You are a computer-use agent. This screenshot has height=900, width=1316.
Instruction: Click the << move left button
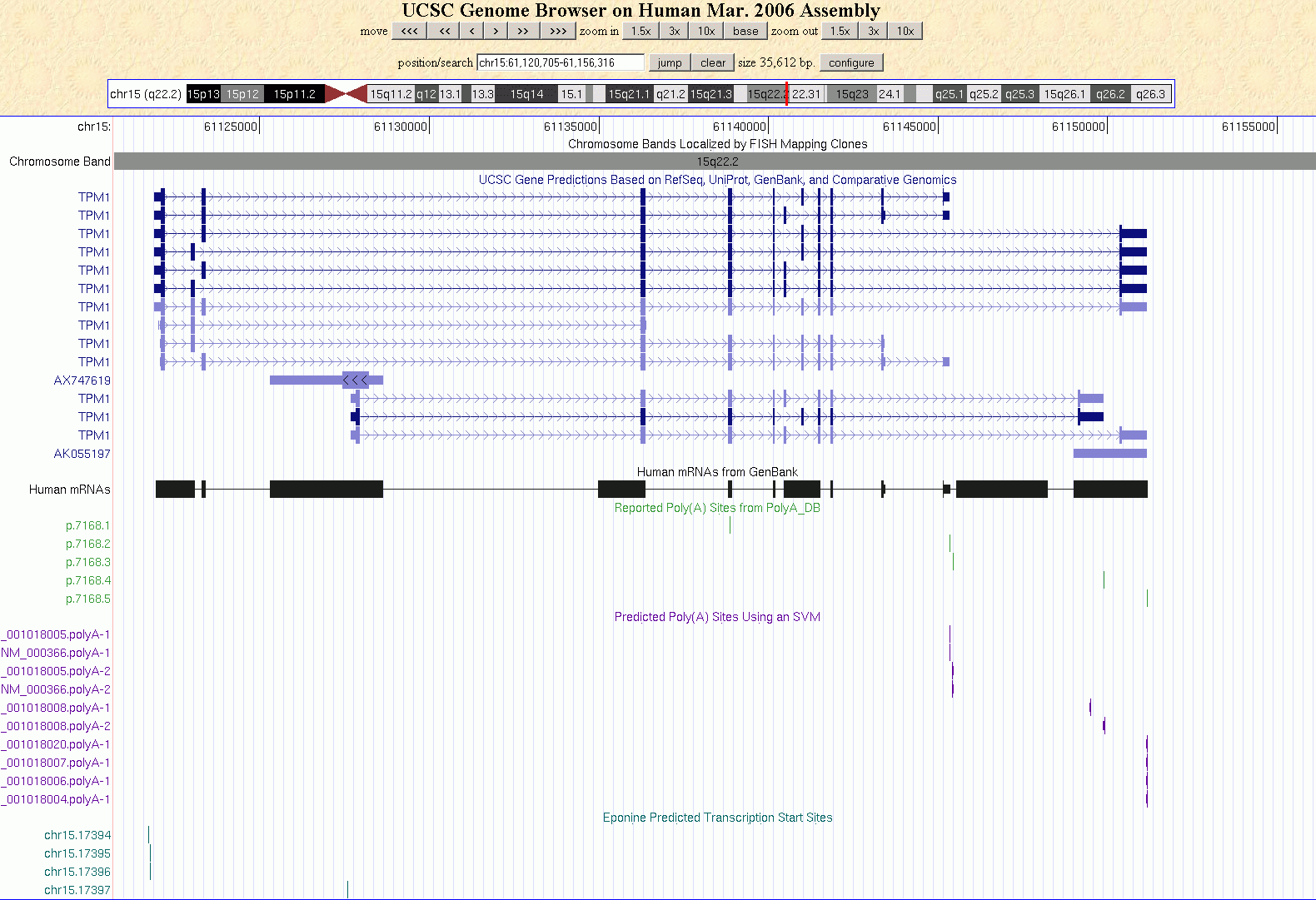445,31
